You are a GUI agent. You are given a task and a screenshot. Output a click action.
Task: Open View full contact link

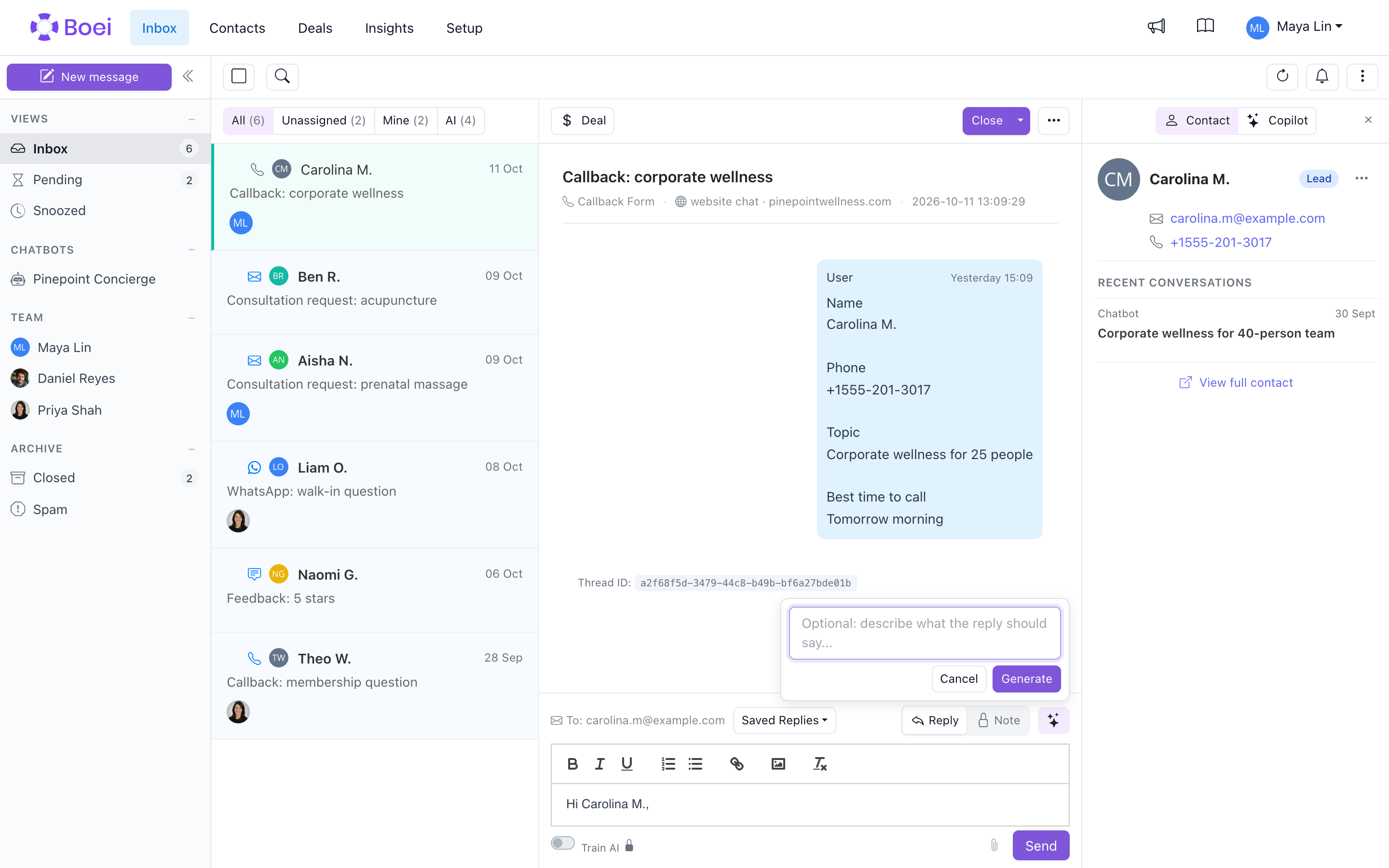click(x=1236, y=382)
